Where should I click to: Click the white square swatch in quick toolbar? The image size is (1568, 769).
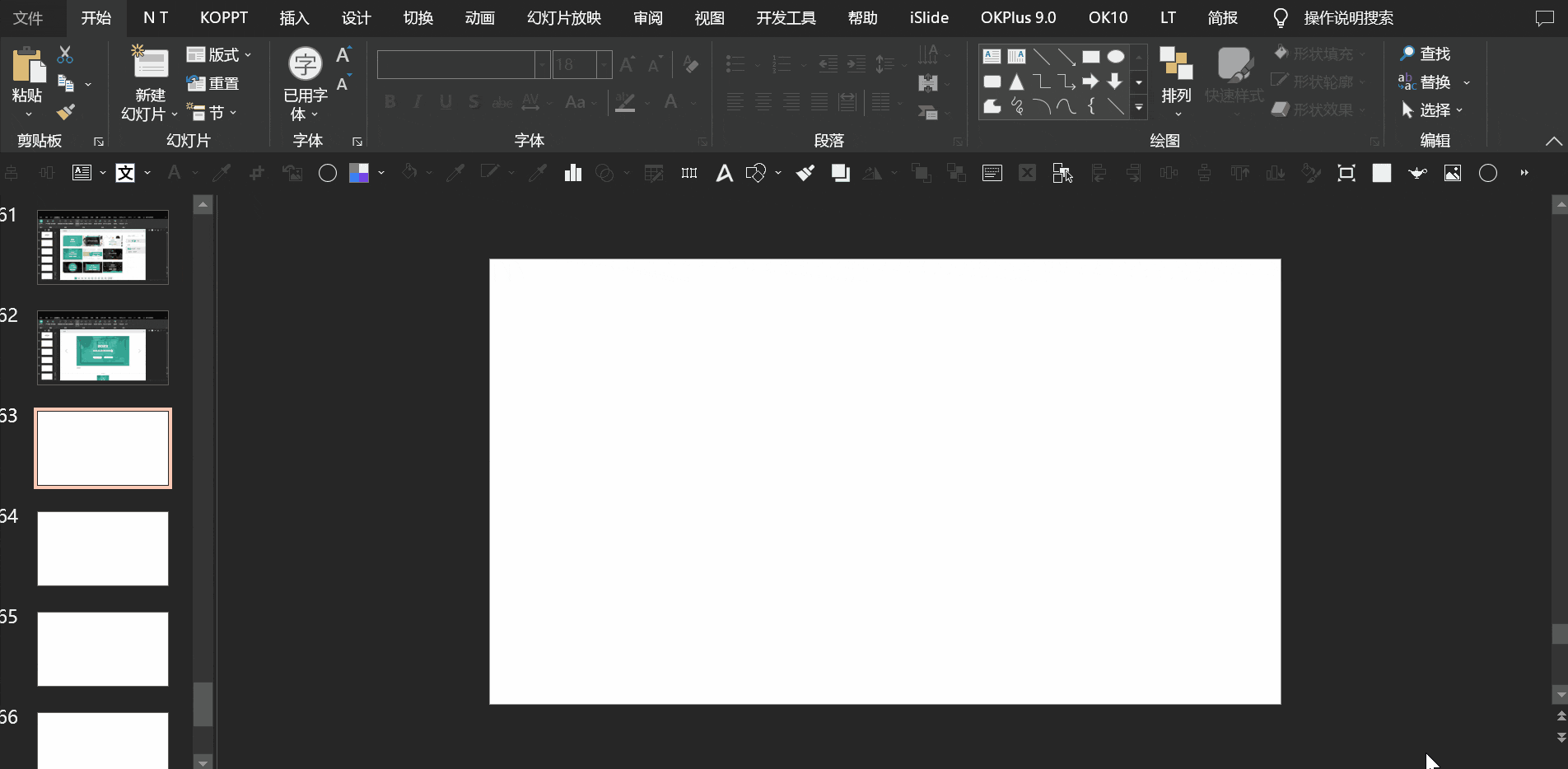1382,173
